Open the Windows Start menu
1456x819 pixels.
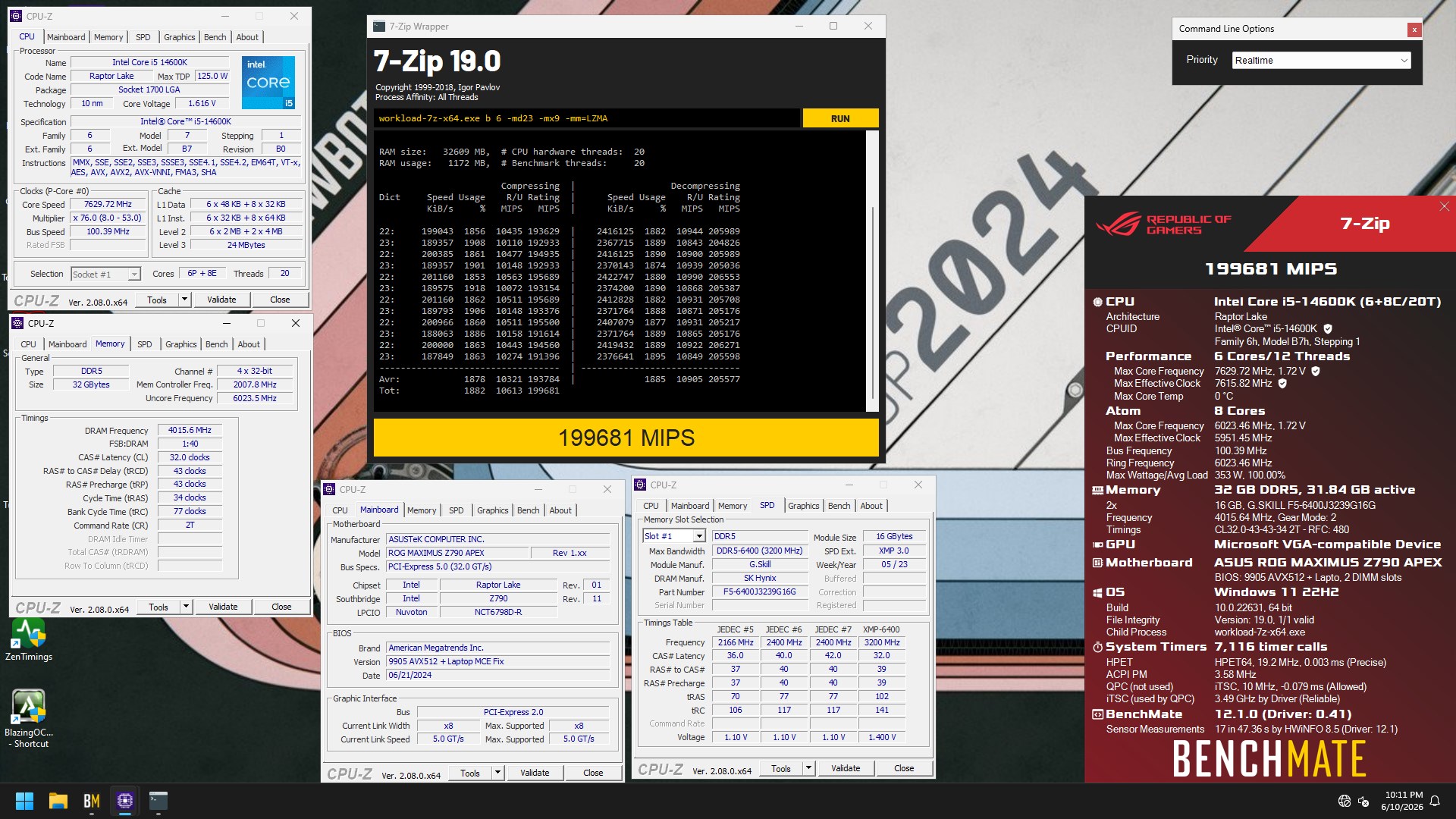coord(24,801)
